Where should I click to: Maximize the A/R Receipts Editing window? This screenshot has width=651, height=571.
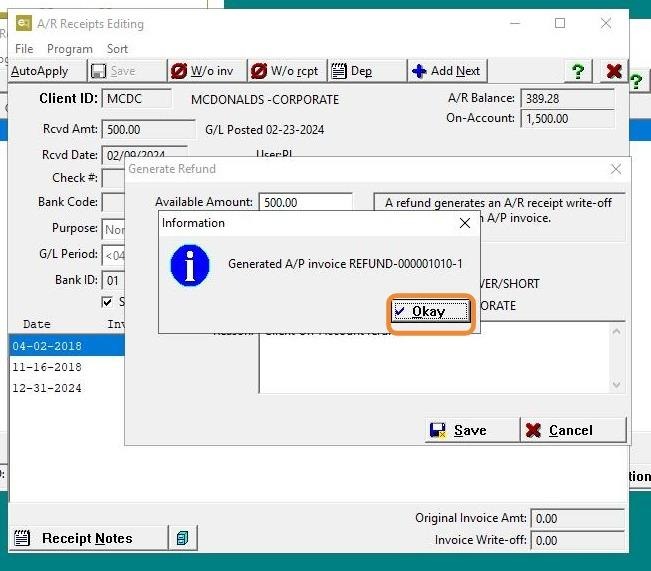tap(560, 23)
